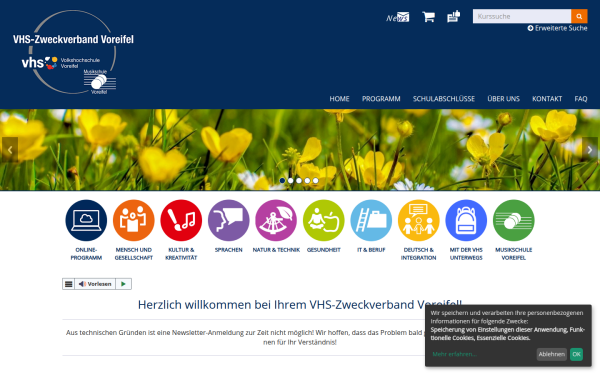Open the ReadSpeaker menu list icon
The height and width of the screenshot is (375, 600).
pyautogui.click(x=68, y=284)
